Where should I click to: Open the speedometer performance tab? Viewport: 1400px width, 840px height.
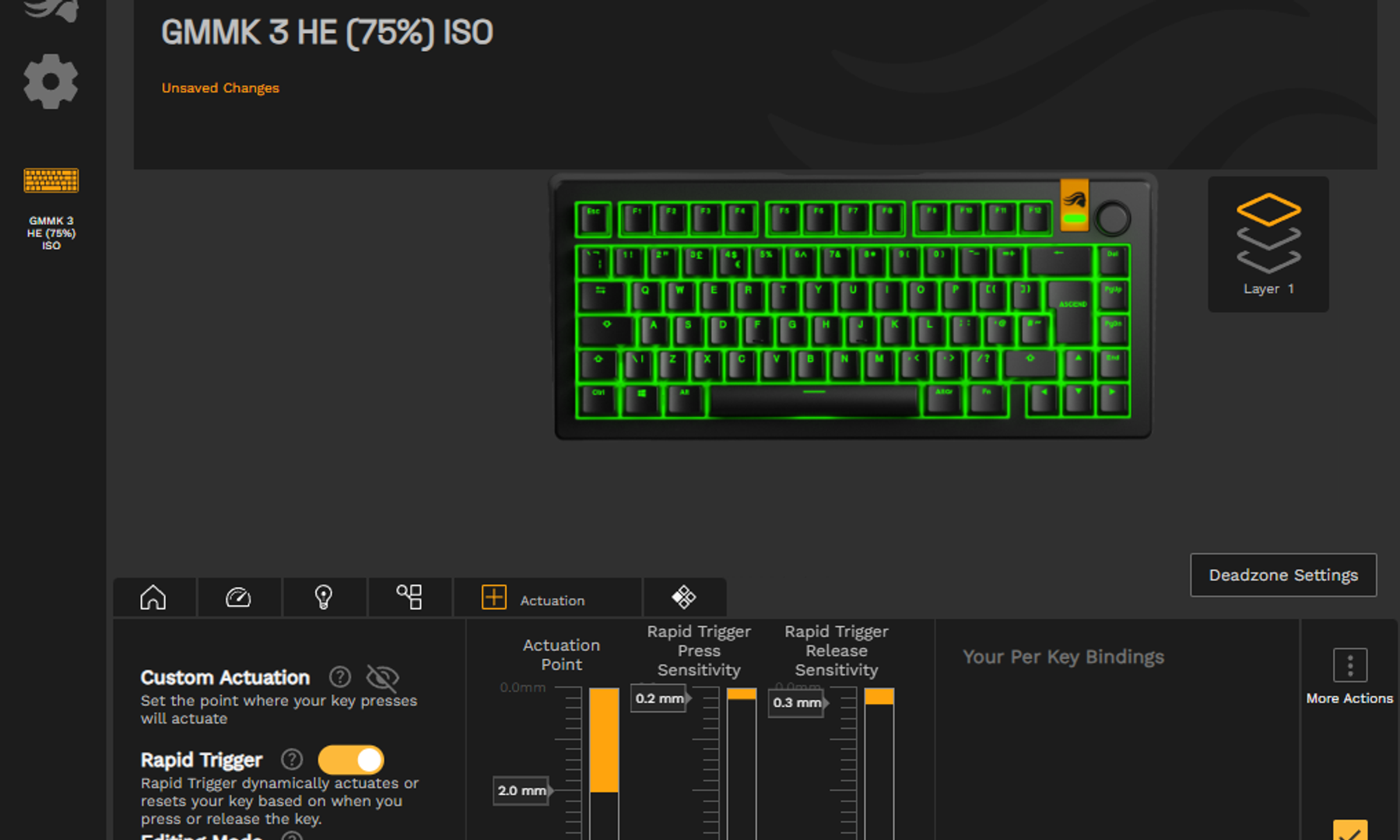tap(238, 597)
